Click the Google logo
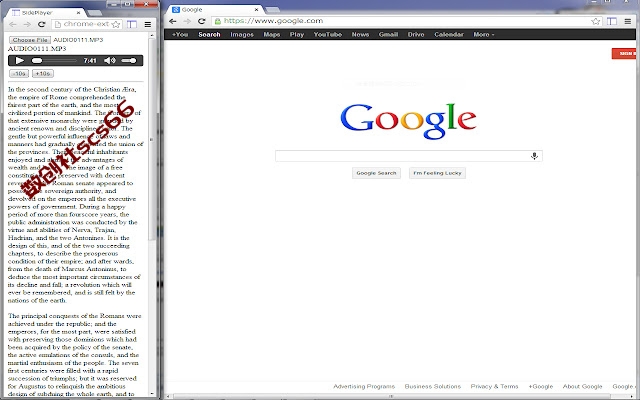The height and width of the screenshot is (400, 640). [408, 120]
